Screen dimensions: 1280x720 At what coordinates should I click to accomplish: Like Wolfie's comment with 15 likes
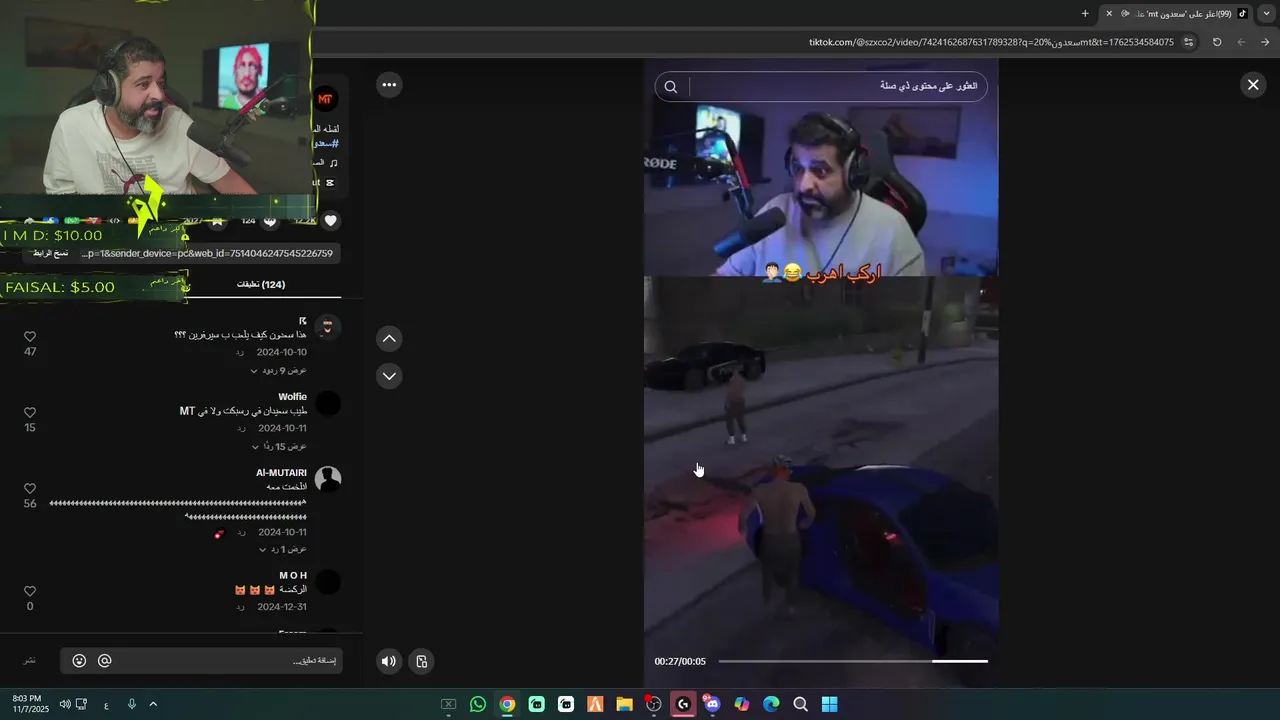(x=30, y=413)
